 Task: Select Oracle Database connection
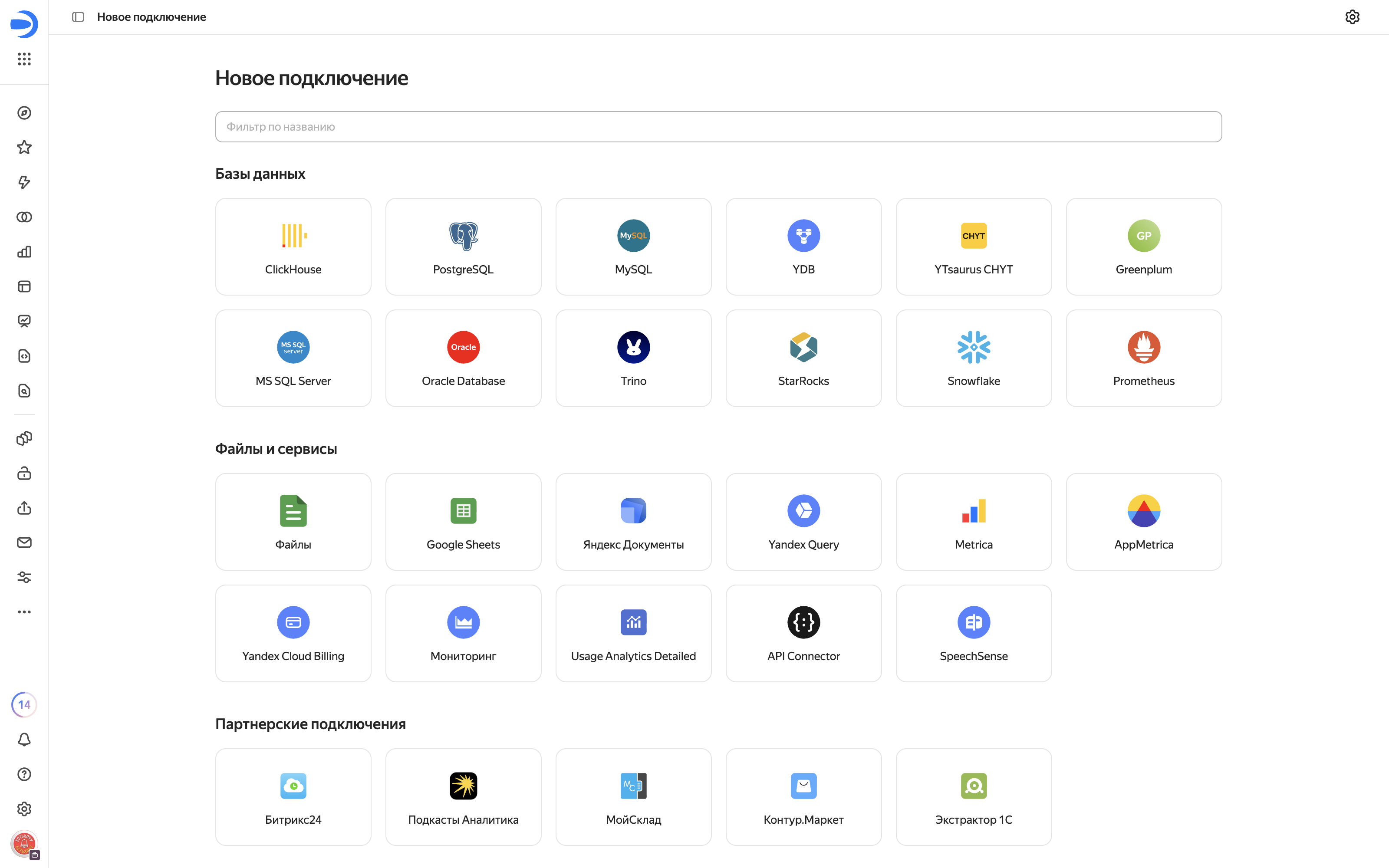click(x=463, y=358)
